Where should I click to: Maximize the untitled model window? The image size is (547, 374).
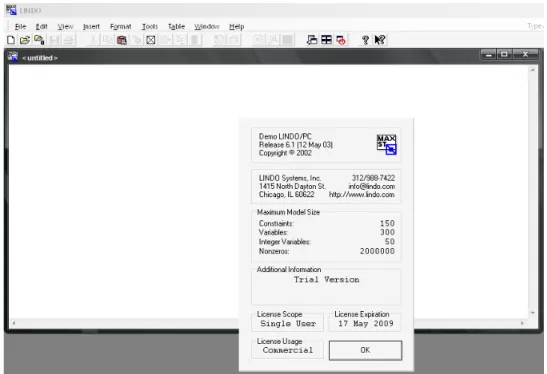pos(504,54)
